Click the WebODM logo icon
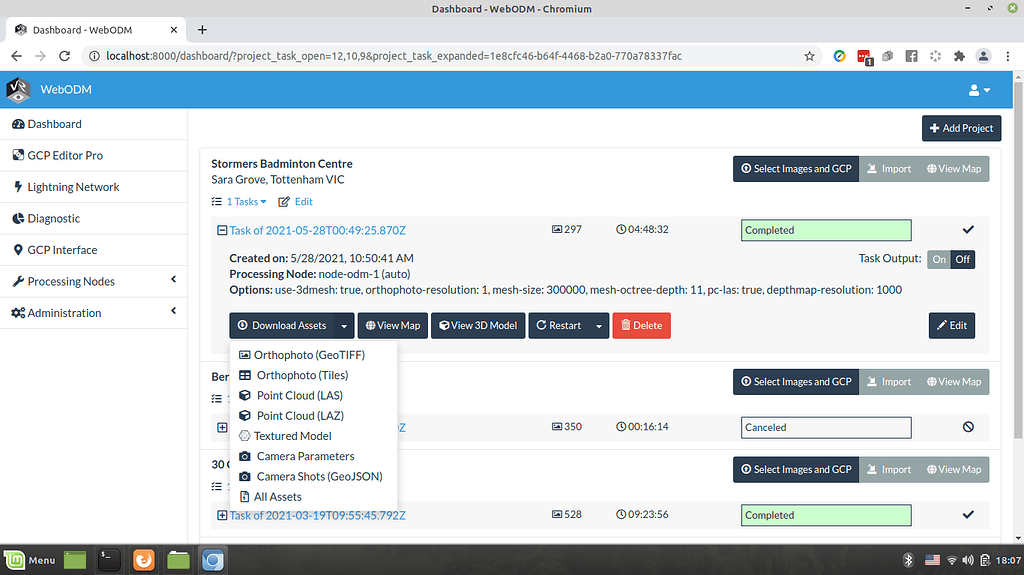 coord(18,90)
